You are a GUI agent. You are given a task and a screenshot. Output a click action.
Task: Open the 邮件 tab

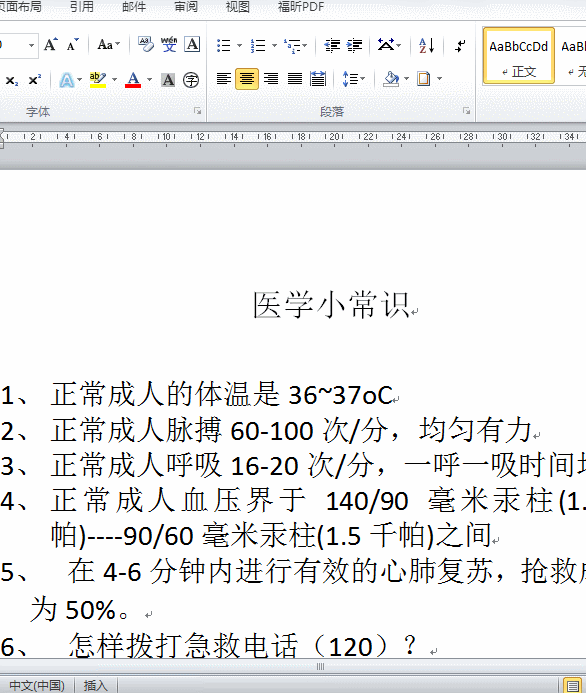click(x=134, y=6)
